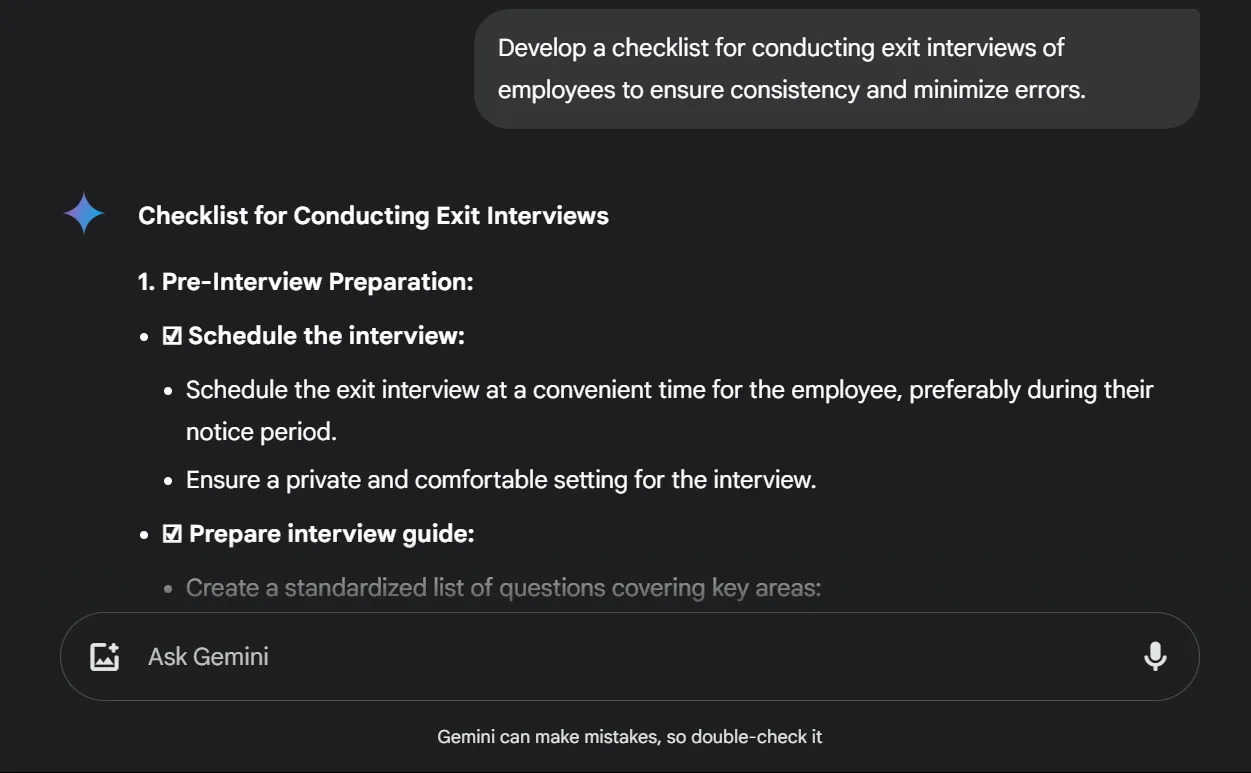Viewport: 1251px width, 773px height.
Task: Activate the microphone voice input
Action: pyautogui.click(x=1155, y=657)
